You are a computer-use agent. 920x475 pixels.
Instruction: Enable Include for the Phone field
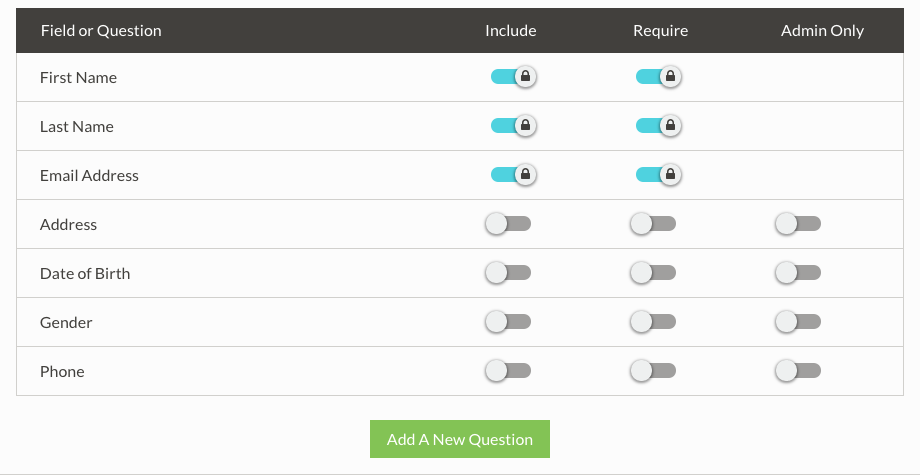(x=508, y=371)
